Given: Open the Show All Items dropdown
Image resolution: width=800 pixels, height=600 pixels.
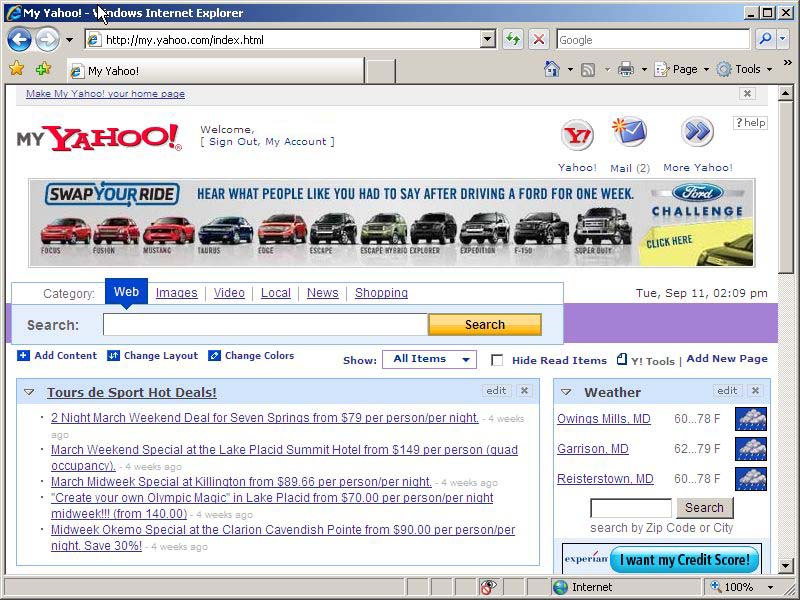Looking at the screenshot, I should (430, 359).
